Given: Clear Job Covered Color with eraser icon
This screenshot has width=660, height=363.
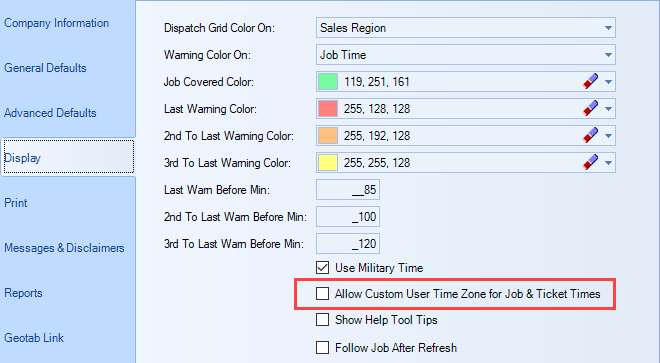Looking at the screenshot, I should click(x=591, y=81).
